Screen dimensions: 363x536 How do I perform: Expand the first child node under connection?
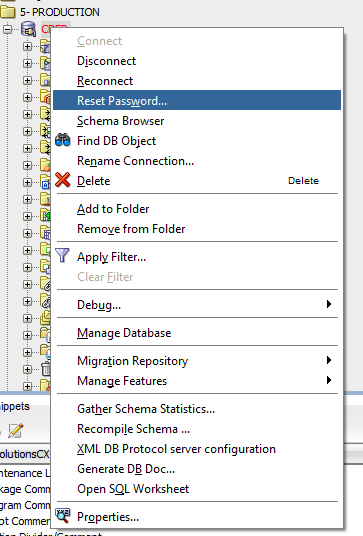[27, 46]
